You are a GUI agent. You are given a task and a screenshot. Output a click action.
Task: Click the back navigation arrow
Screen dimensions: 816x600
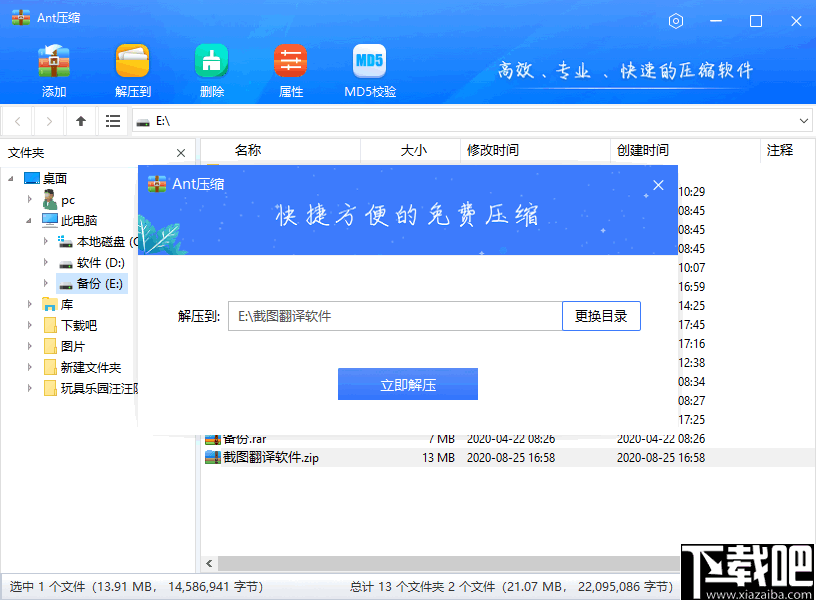[16, 121]
